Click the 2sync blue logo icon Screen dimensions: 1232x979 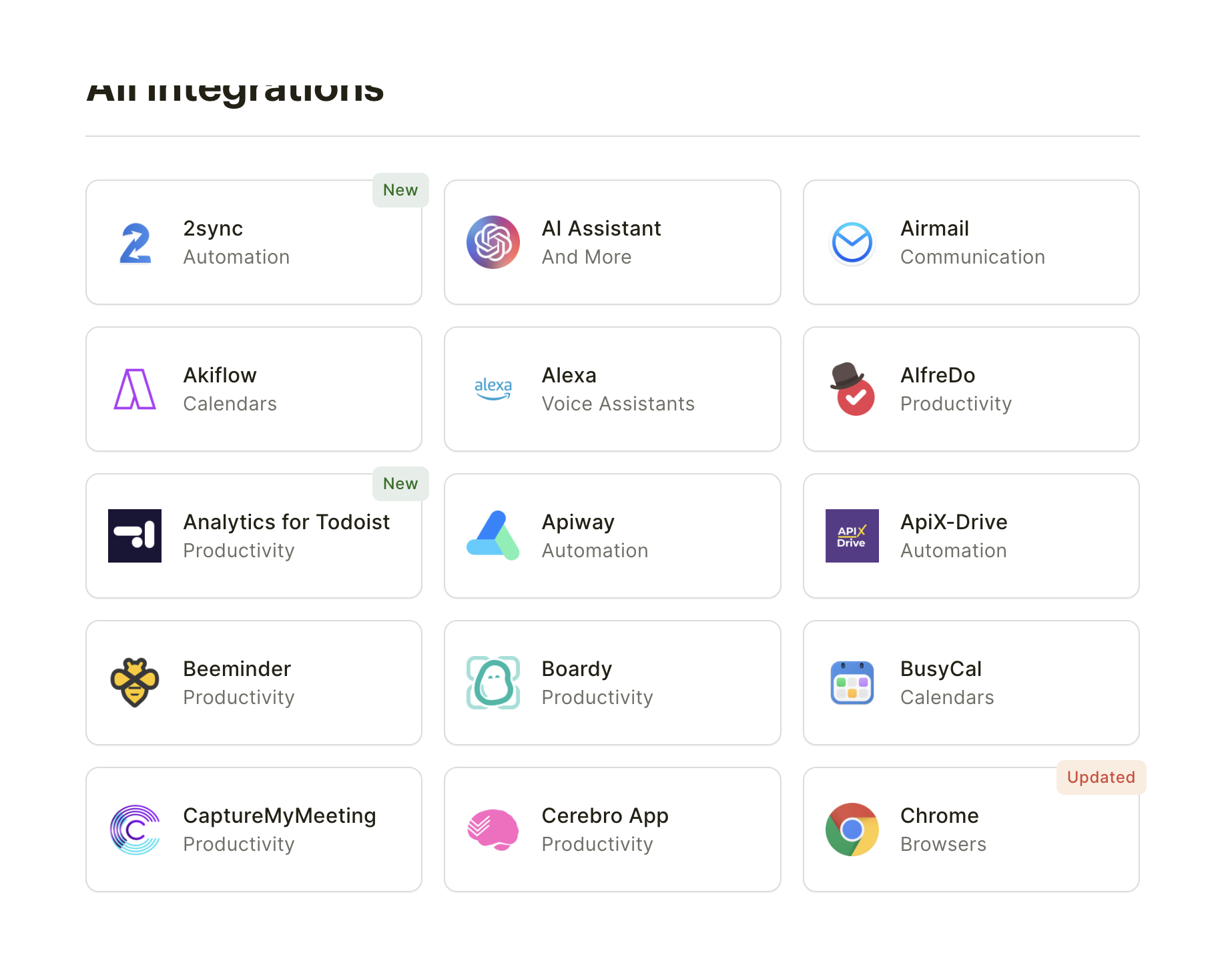pyautogui.click(x=135, y=243)
